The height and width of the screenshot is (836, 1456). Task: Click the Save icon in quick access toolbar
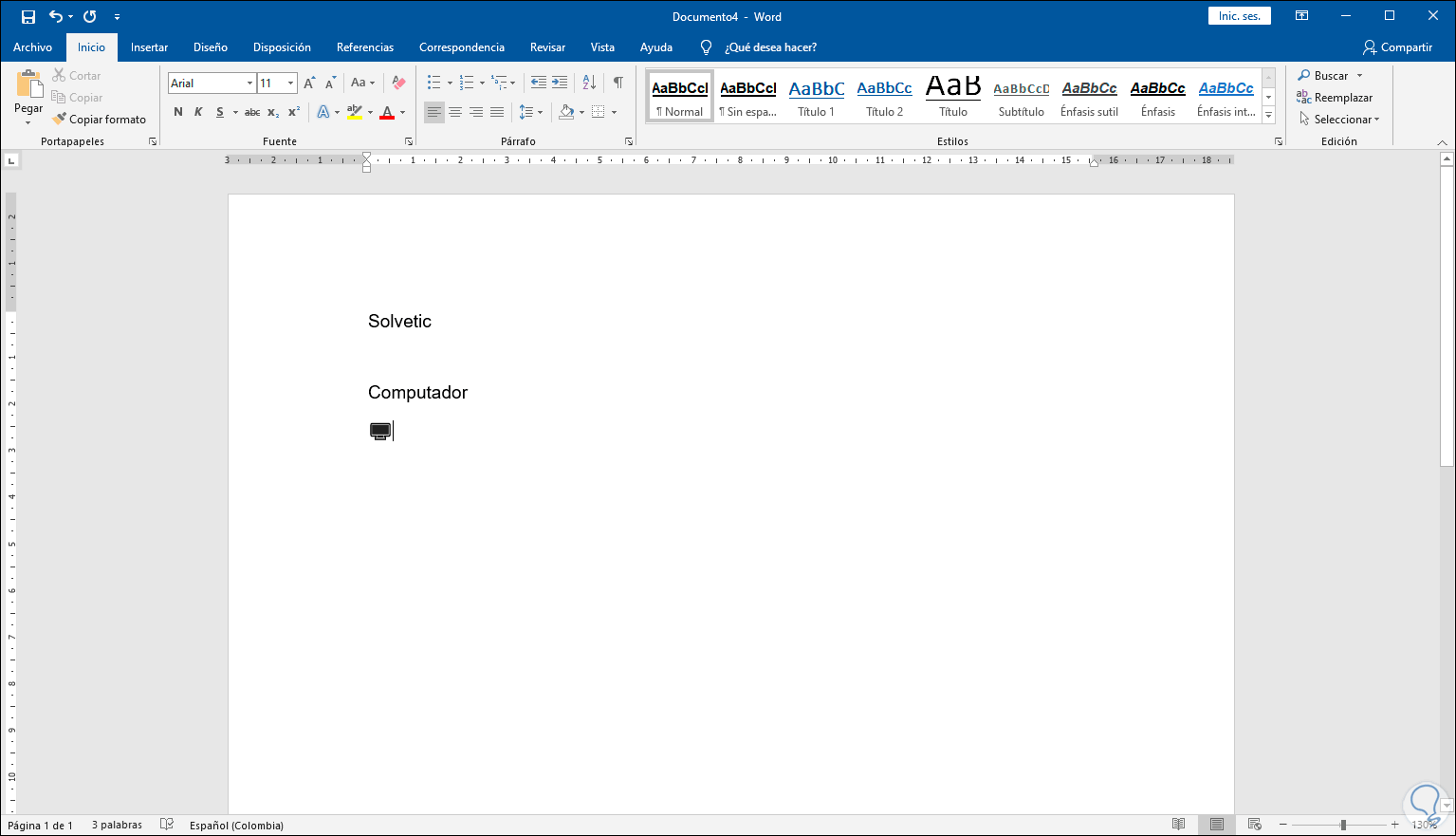coord(28,17)
